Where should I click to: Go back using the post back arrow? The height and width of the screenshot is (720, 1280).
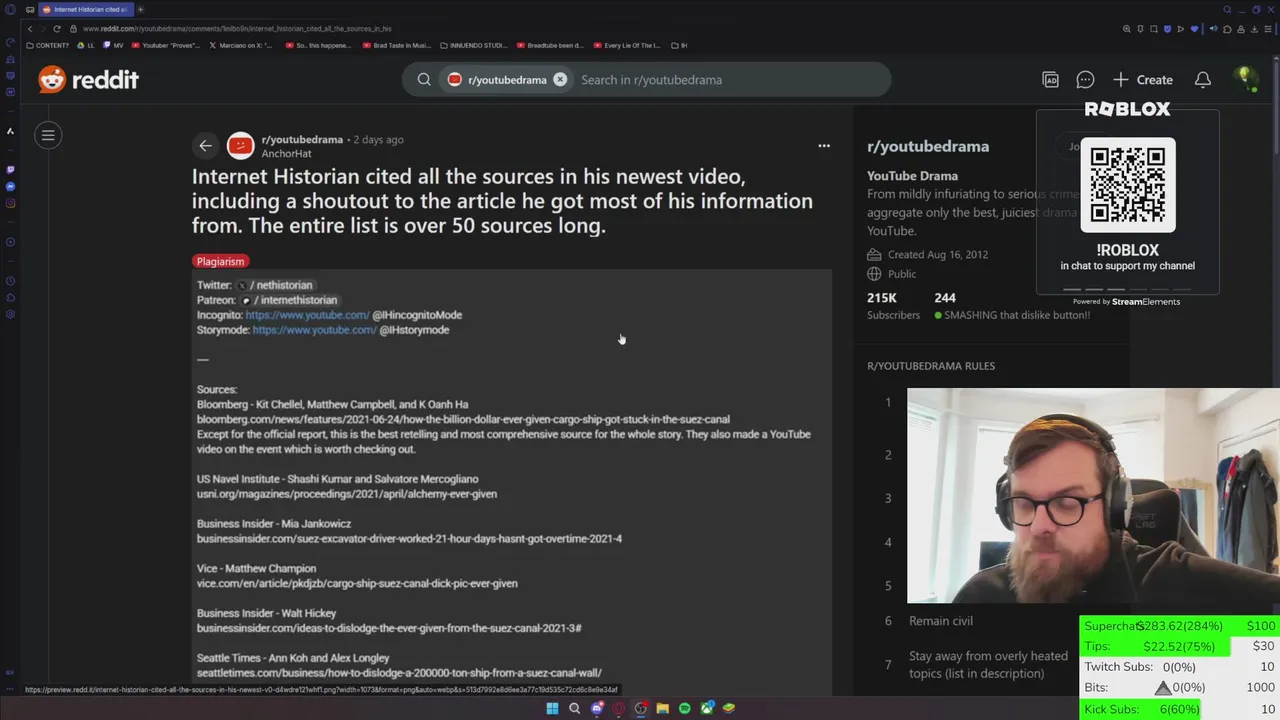pos(205,146)
